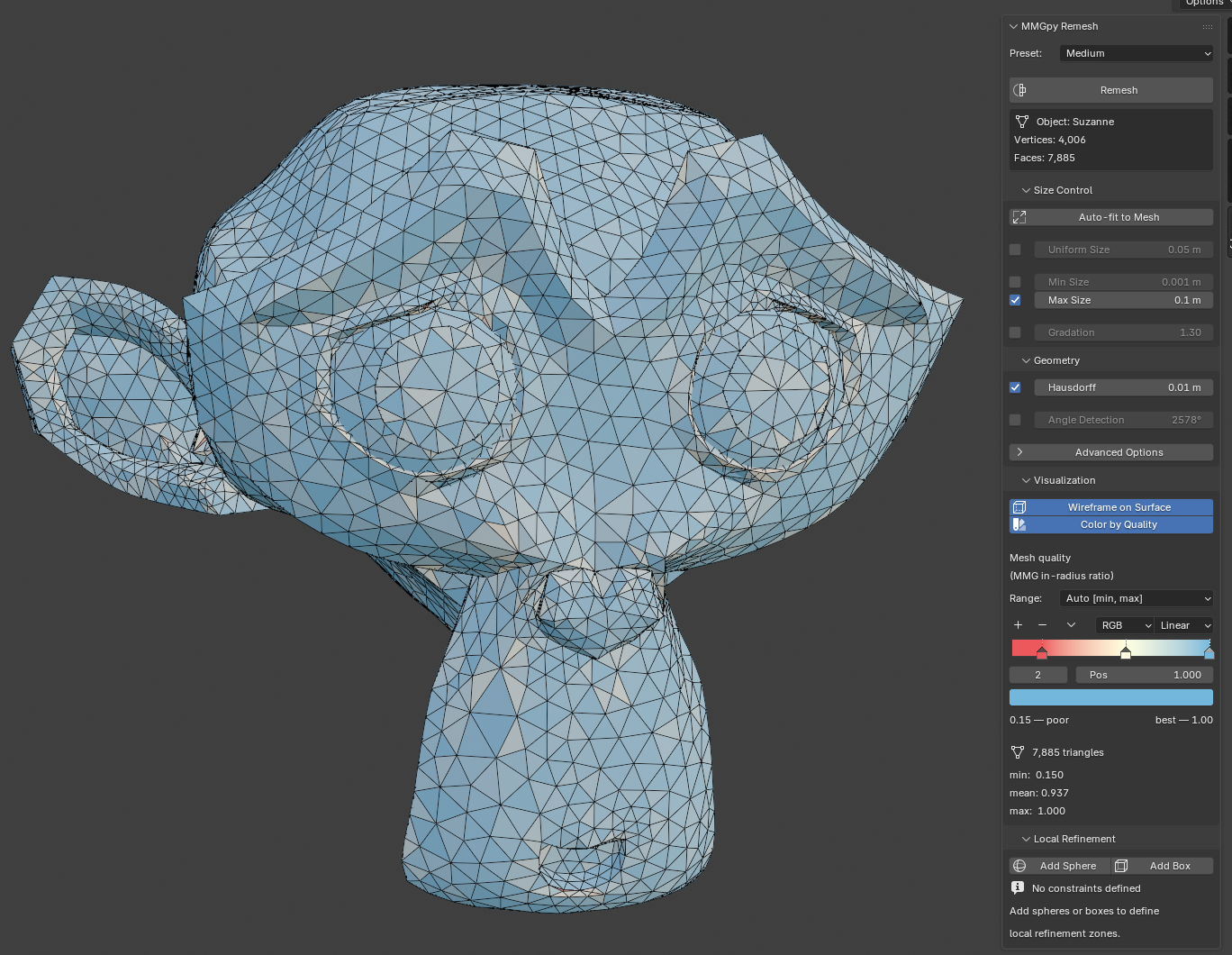The image size is (1232, 955).
Task: Open the Linear interpolation dropdown
Action: click(1184, 625)
